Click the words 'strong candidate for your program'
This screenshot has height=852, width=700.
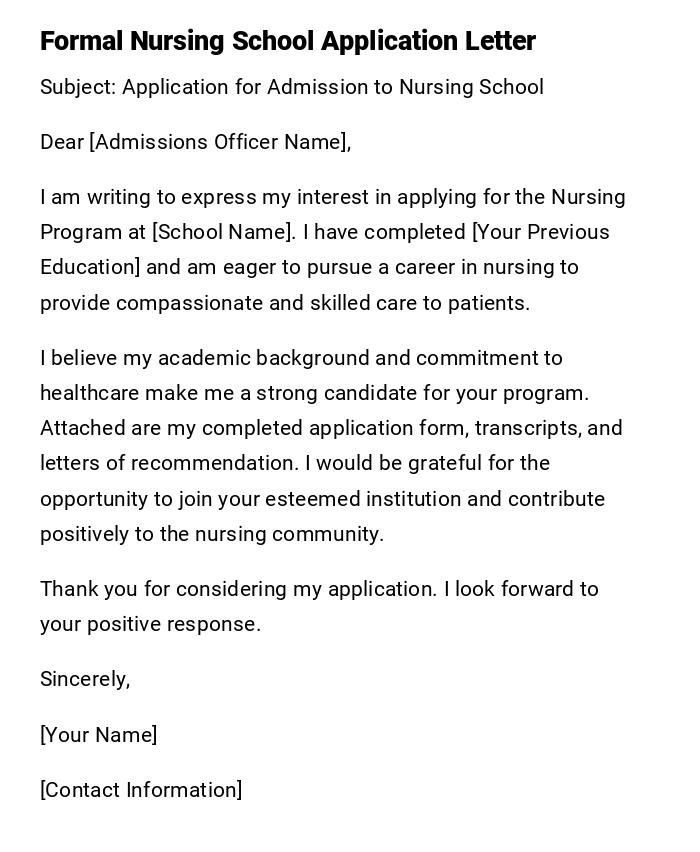pos(439,393)
